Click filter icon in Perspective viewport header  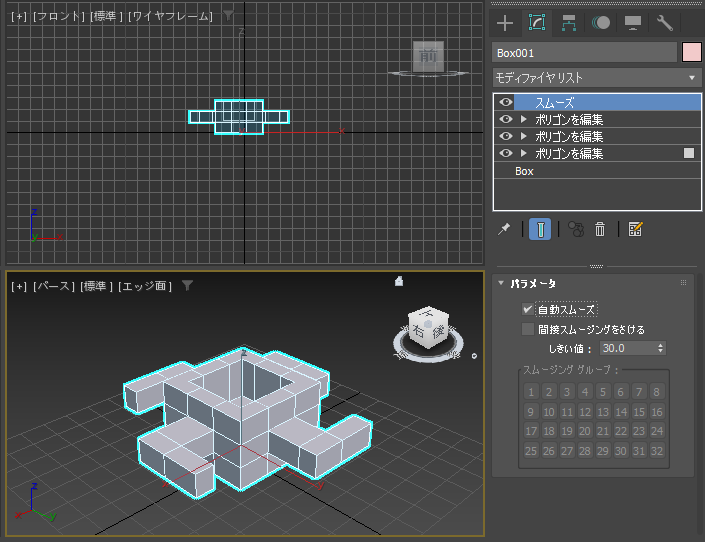[187, 285]
